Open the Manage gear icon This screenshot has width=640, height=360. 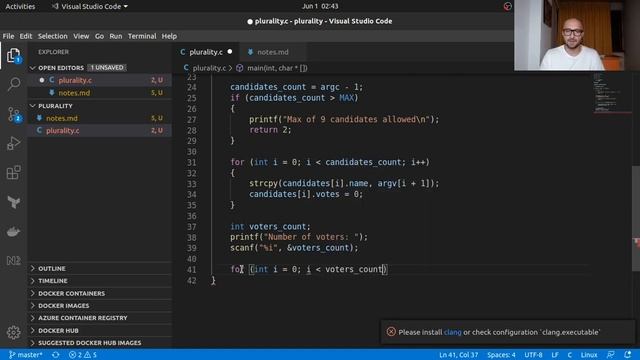(x=13, y=332)
